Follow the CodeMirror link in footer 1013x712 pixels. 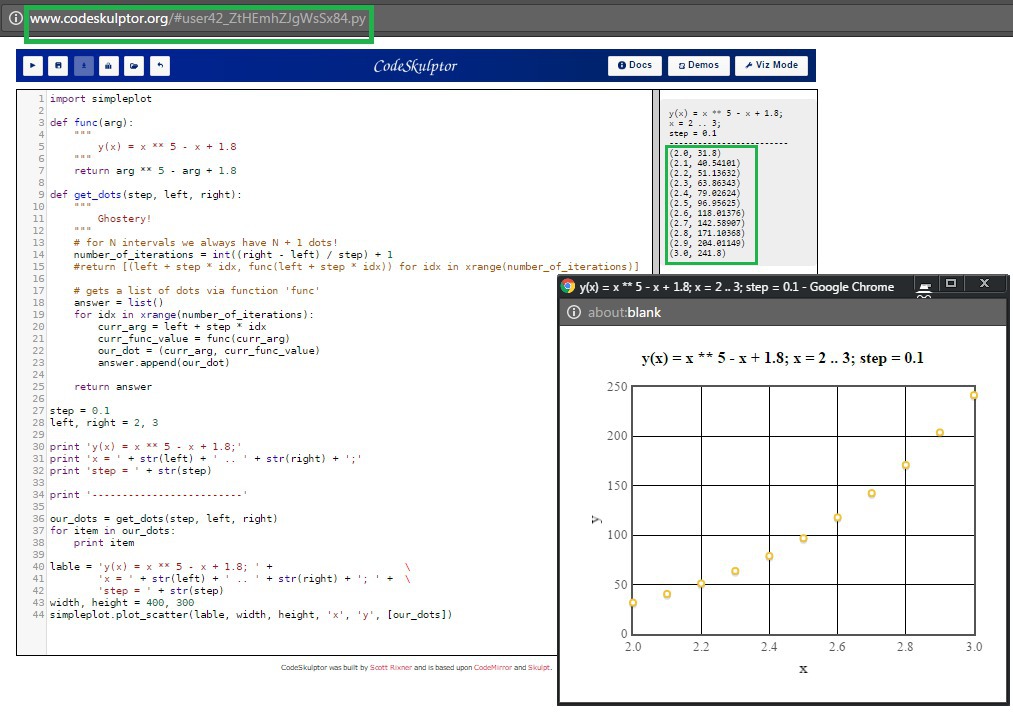tap(493, 667)
